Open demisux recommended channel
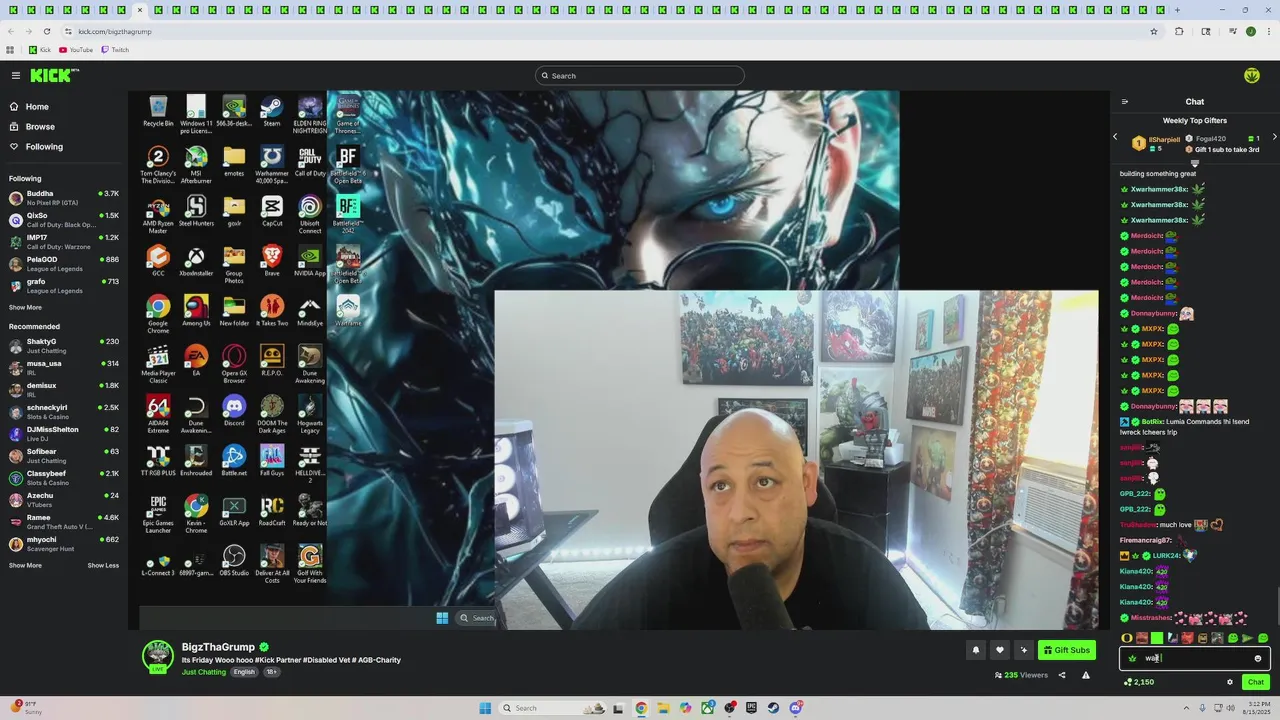Screen dimensions: 1280x720 pyautogui.click(x=64, y=390)
